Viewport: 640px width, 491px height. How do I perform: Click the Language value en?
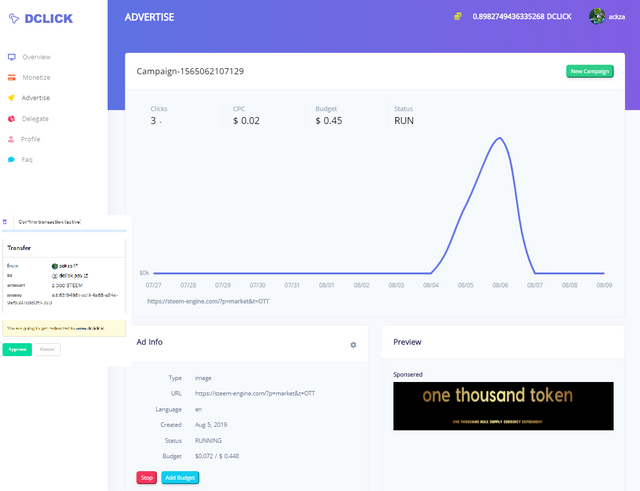[x=198, y=409]
